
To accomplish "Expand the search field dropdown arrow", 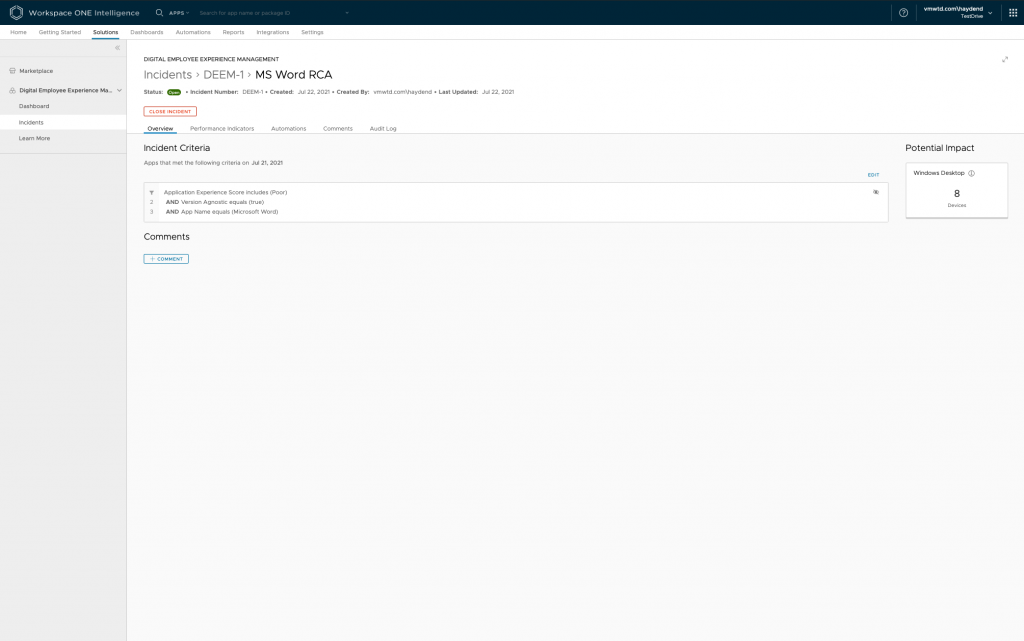I will (347, 13).
